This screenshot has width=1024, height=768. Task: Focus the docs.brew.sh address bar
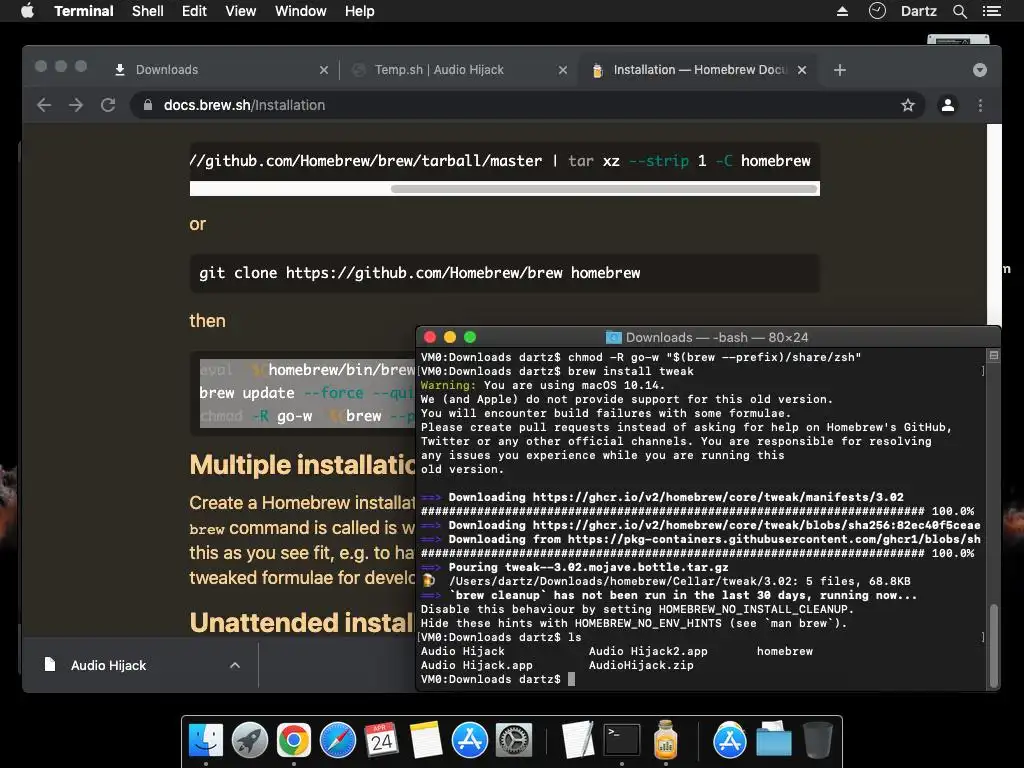click(522, 105)
